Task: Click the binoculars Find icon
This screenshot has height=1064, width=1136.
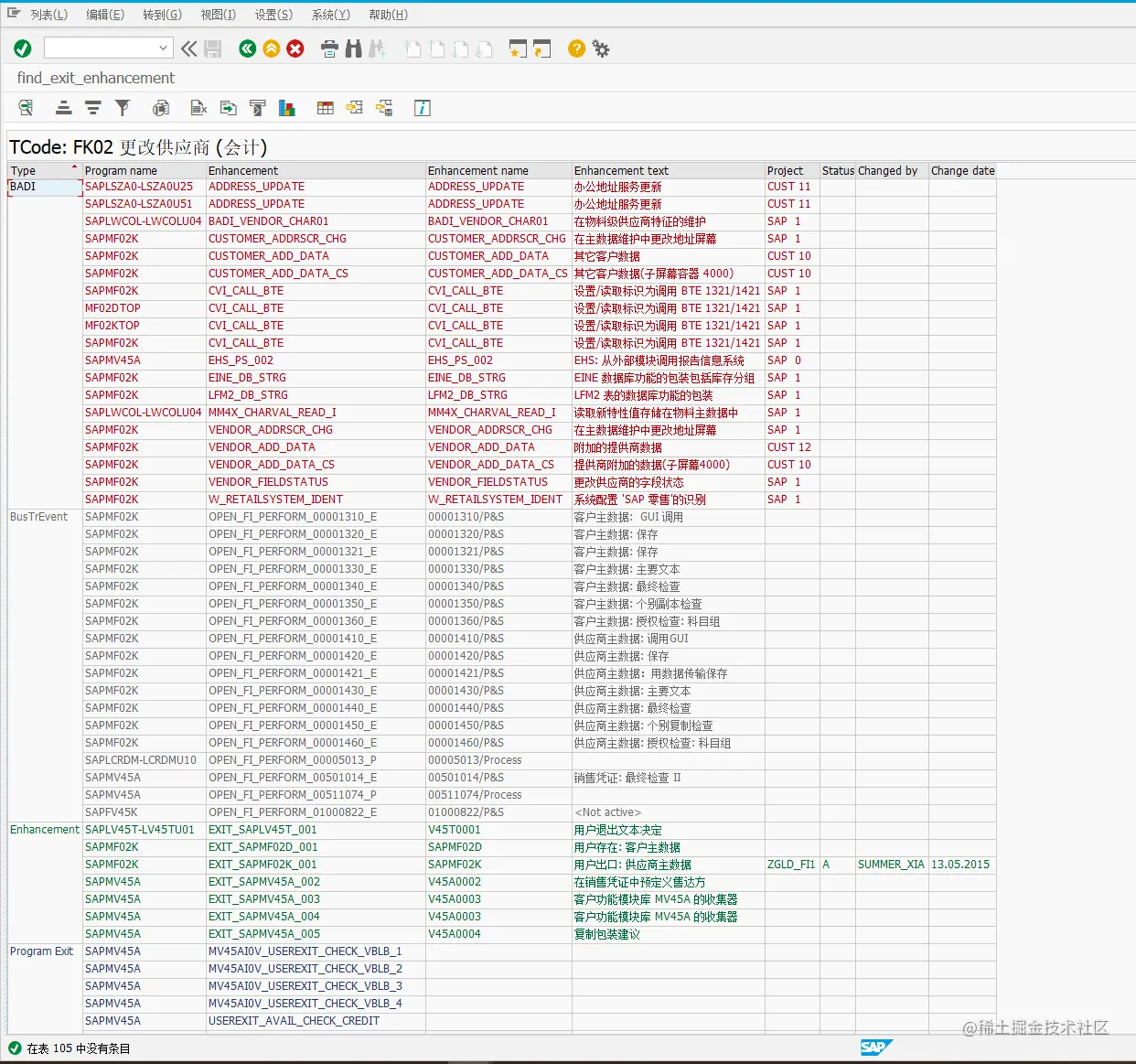Action: point(354,48)
